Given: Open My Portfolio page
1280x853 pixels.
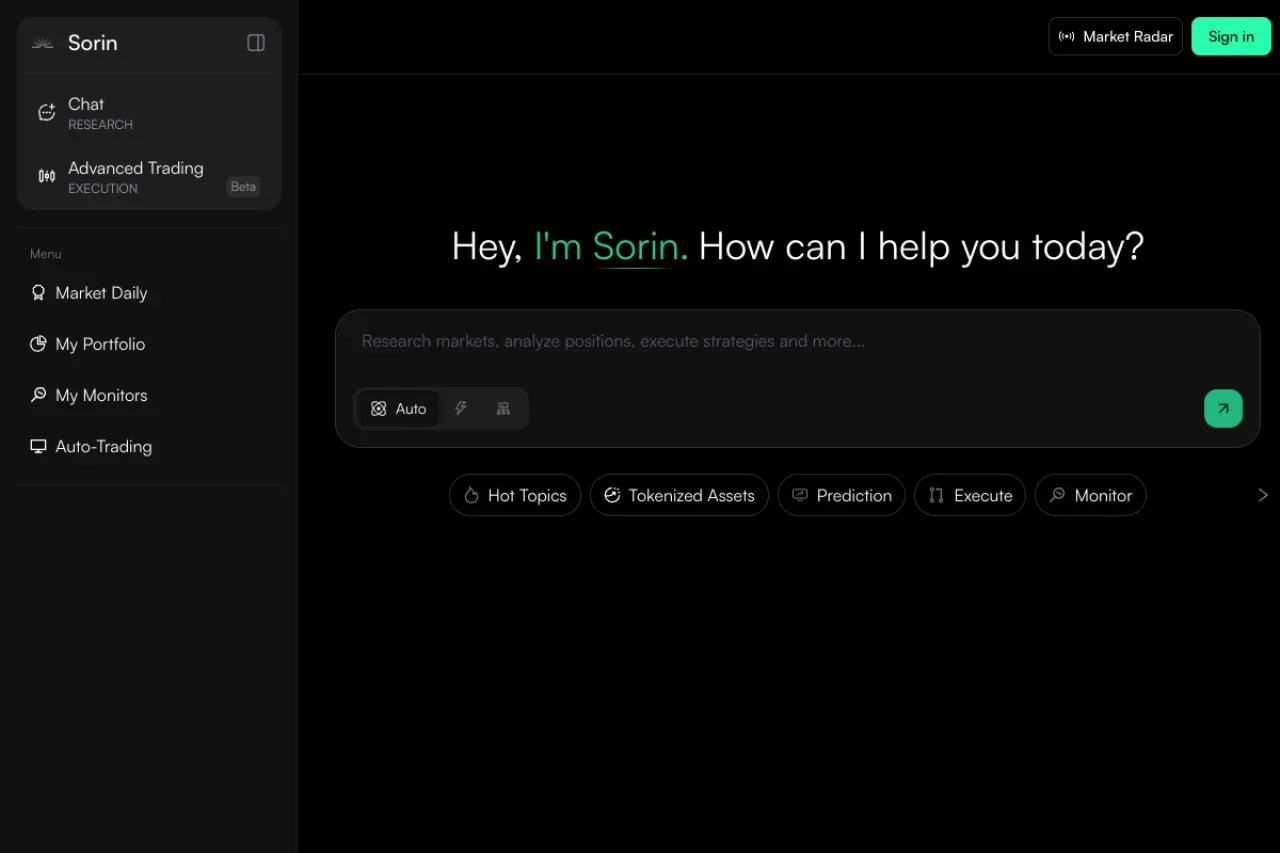Looking at the screenshot, I should pos(149,344).
